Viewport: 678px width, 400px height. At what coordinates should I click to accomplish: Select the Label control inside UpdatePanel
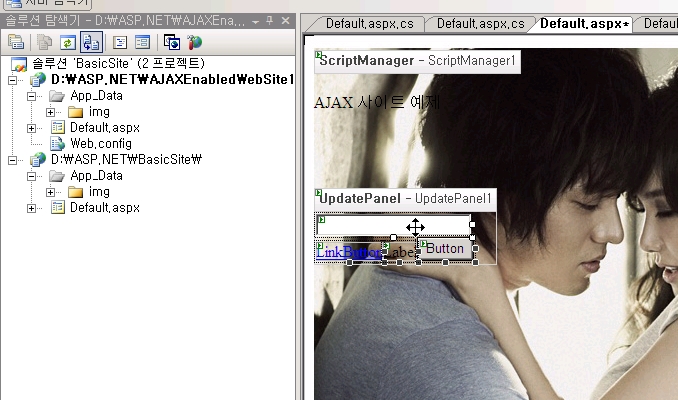(x=400, y=253)
